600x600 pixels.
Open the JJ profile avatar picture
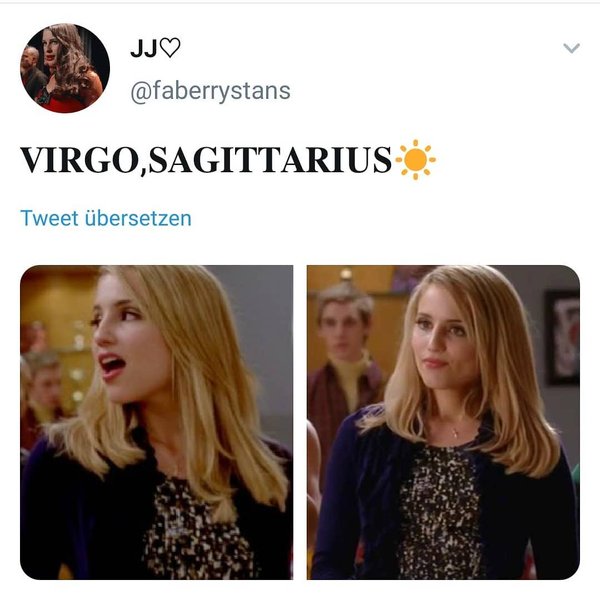pyautogui.click(x=65, y=68)
